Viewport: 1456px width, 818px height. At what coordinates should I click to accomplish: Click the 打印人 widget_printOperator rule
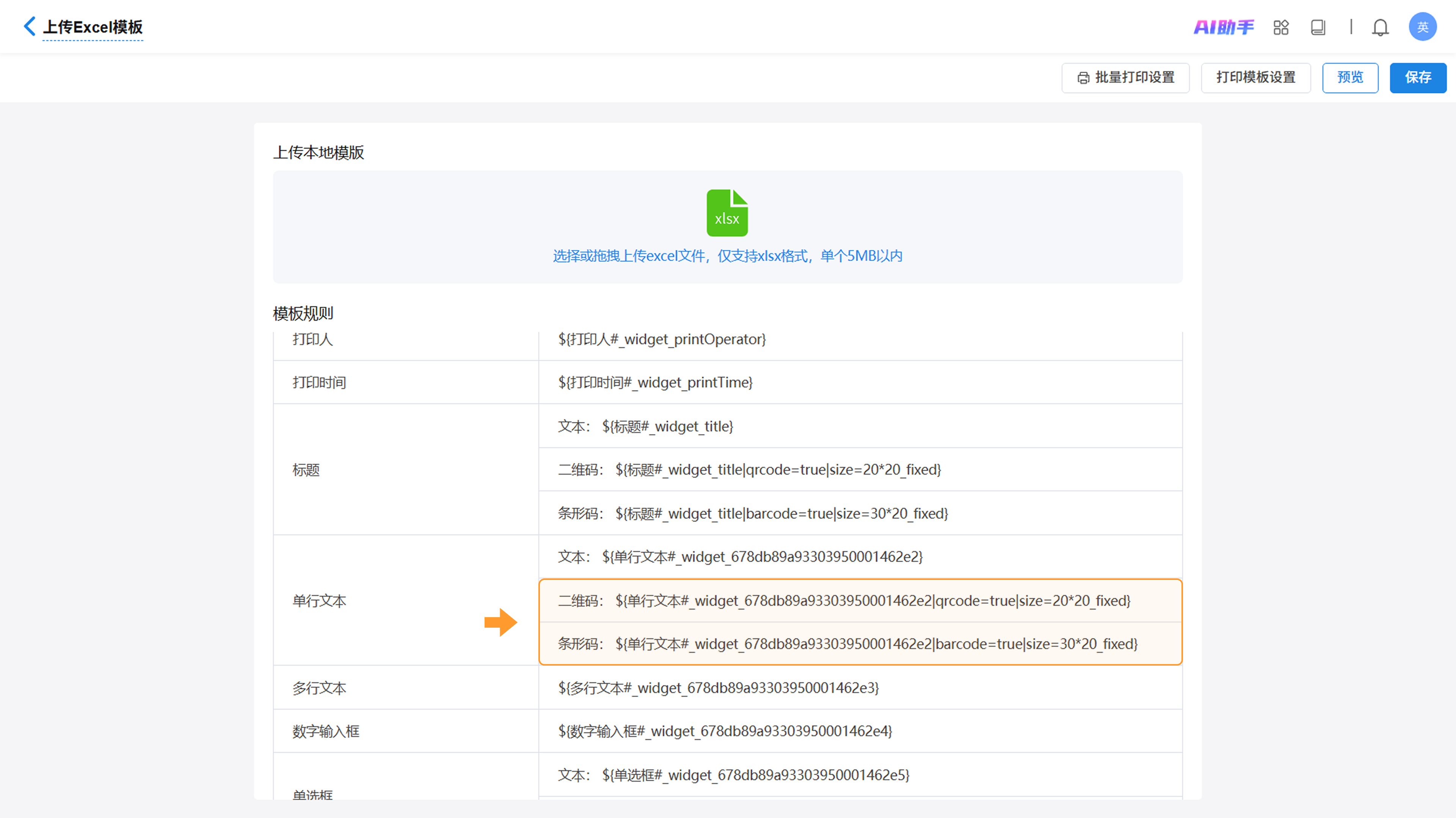point(661,339)
